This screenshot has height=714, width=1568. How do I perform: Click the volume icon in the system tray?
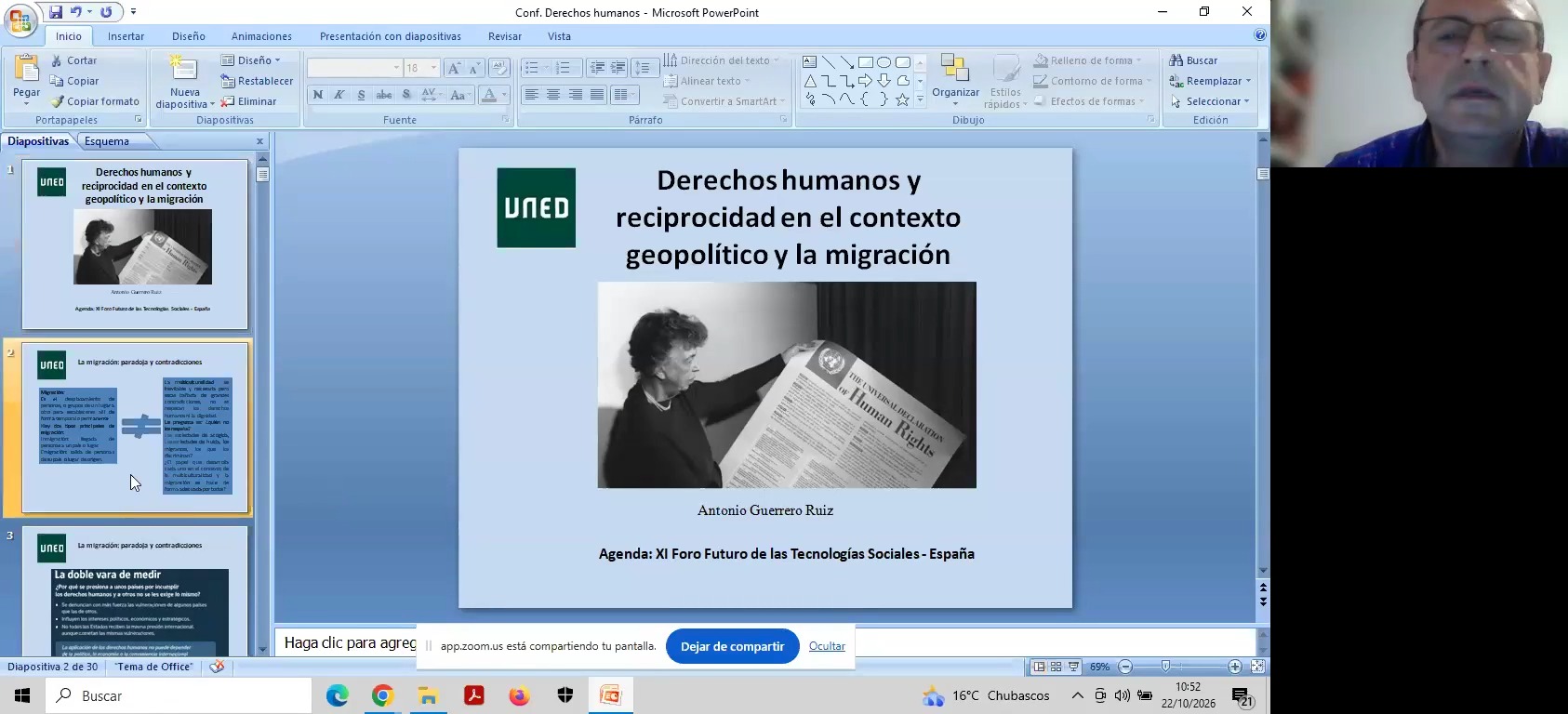[x=1123, y=695]
